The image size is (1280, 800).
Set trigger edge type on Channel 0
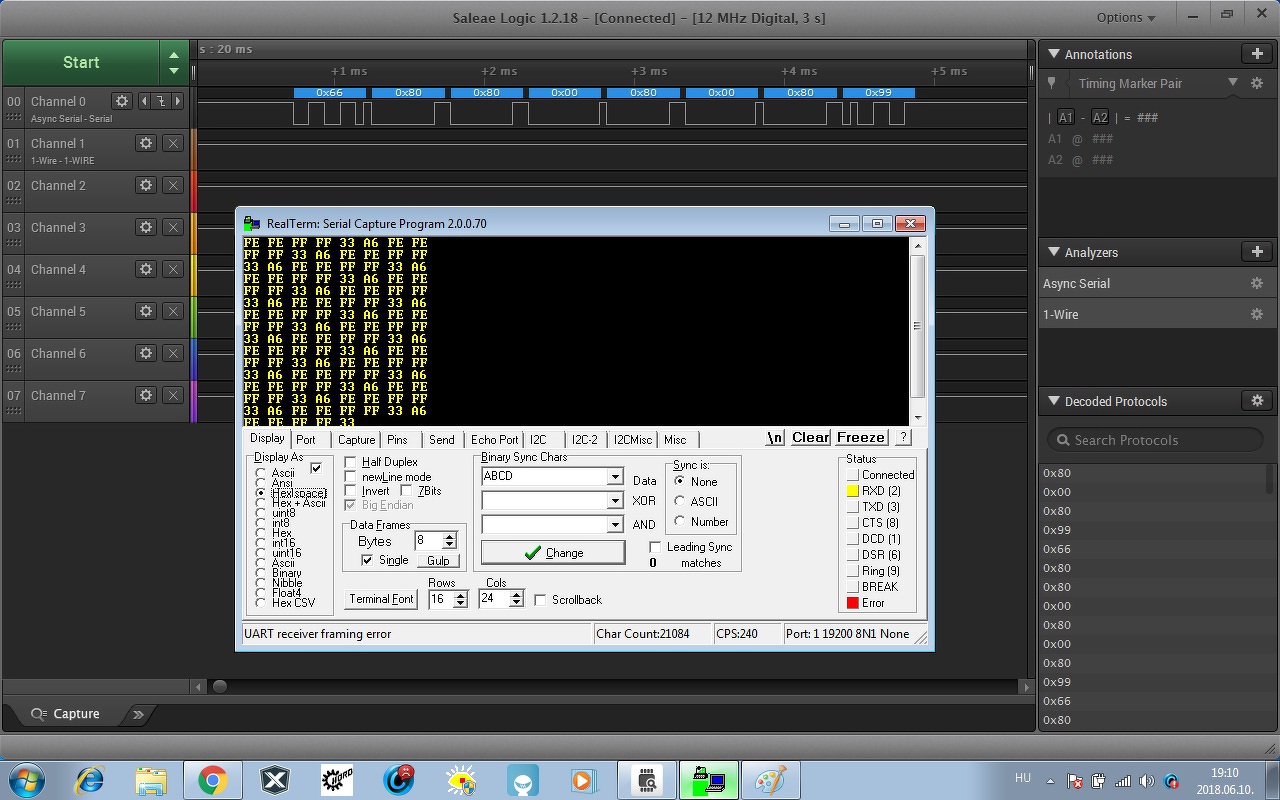point(161,101)
